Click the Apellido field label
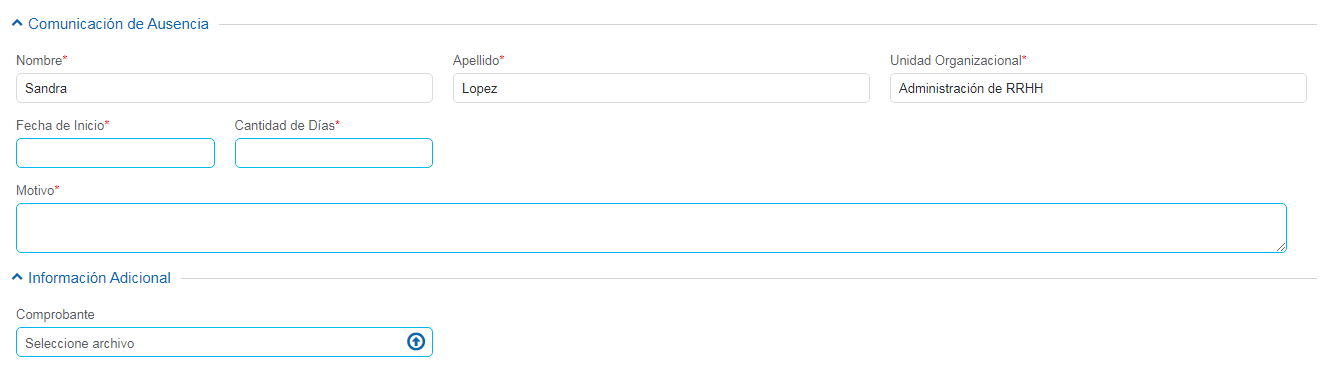The image size is (1327, 383). (x=478, y=61)
